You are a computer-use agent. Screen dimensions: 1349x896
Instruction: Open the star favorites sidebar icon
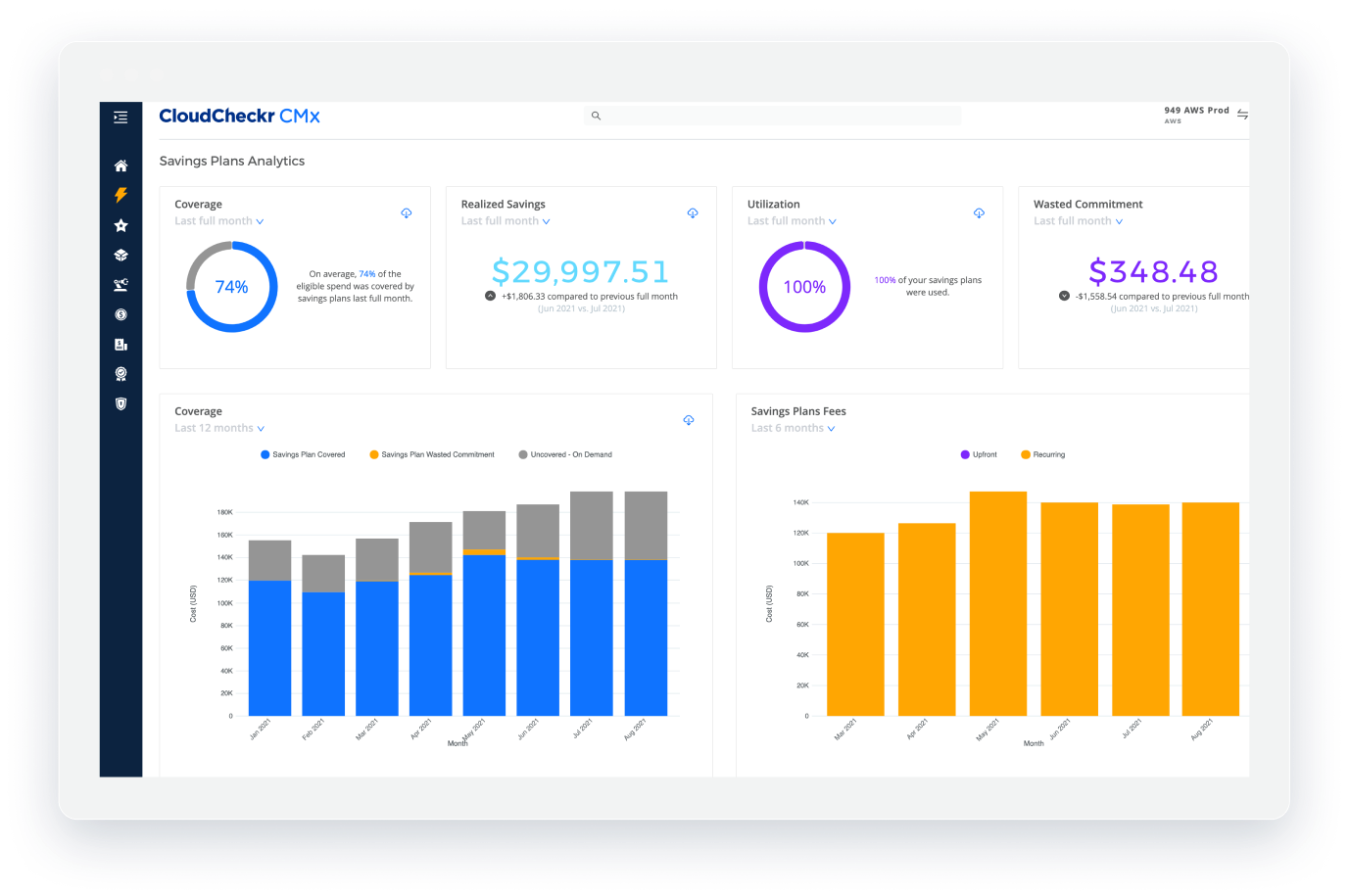(x=120, y=225)
